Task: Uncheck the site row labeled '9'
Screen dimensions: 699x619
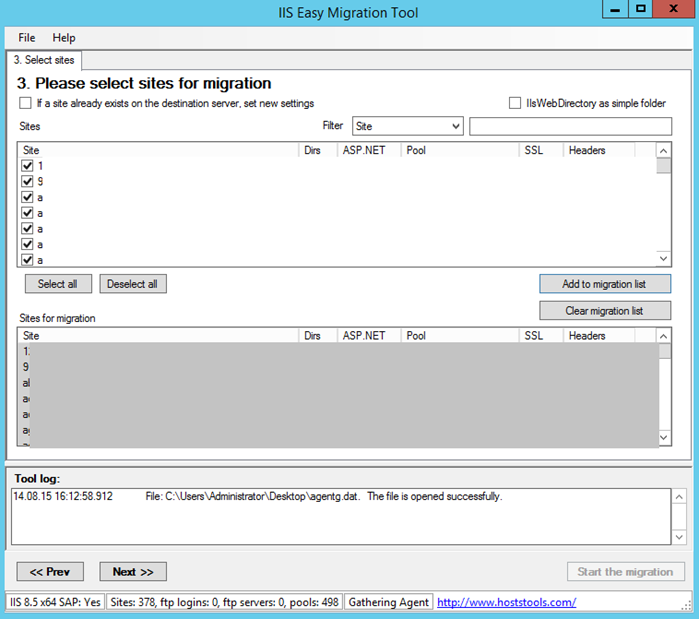Action: [x=27, y=181]
